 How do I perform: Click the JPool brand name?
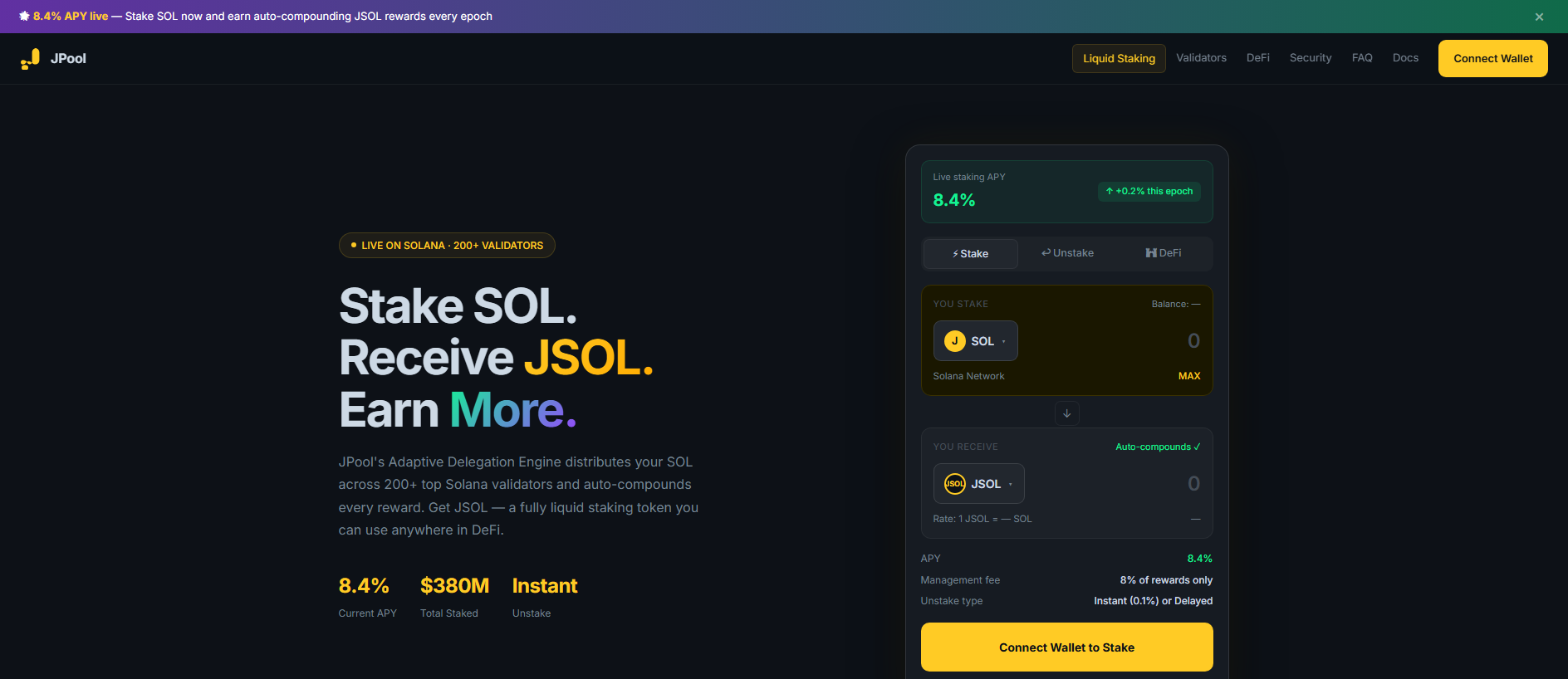(68, 58)
